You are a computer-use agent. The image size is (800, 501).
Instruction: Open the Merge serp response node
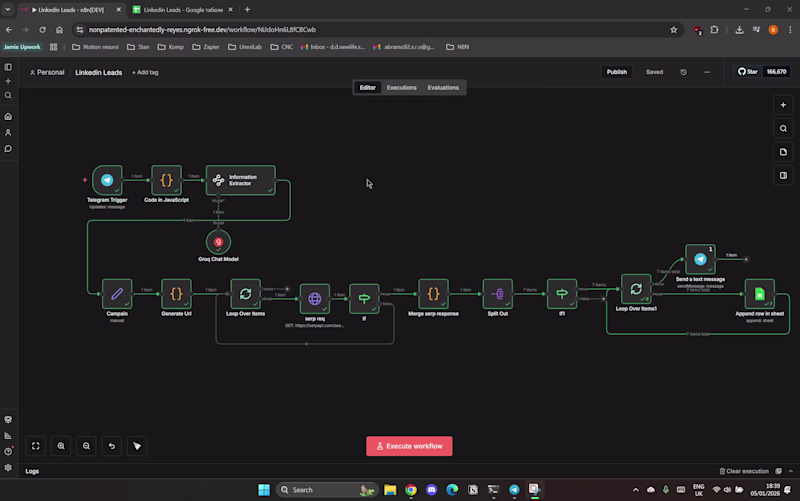(x=433, y=294)
